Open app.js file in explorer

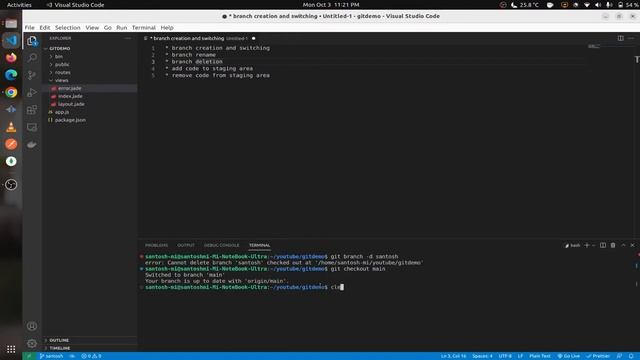[x=90, y=112]
